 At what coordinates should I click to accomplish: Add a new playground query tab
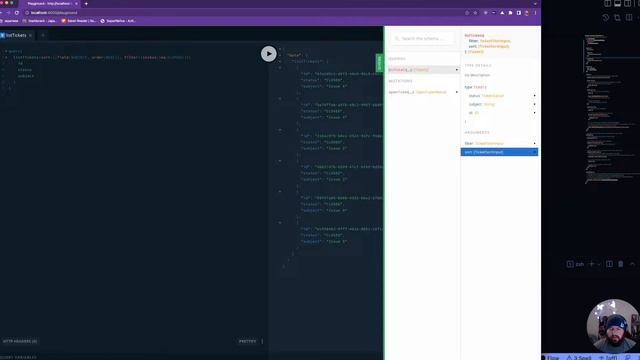[43, 36]
